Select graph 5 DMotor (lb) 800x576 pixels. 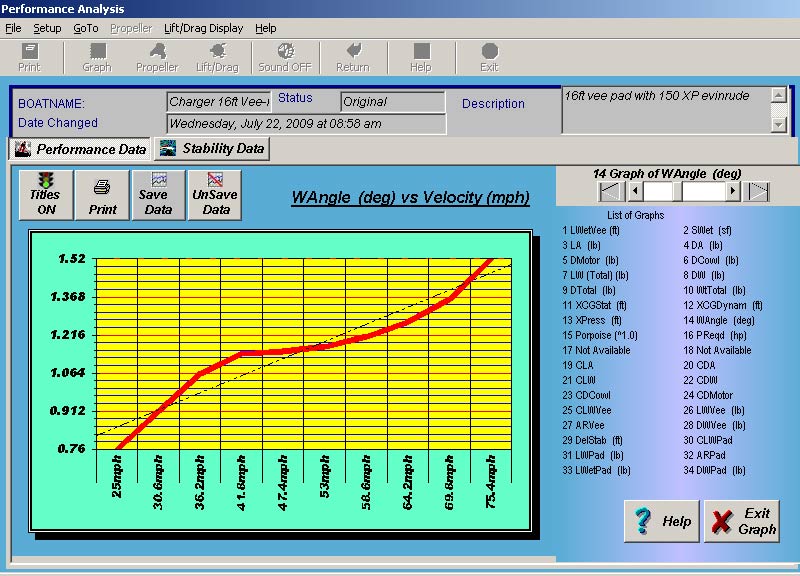coord(590,260)
